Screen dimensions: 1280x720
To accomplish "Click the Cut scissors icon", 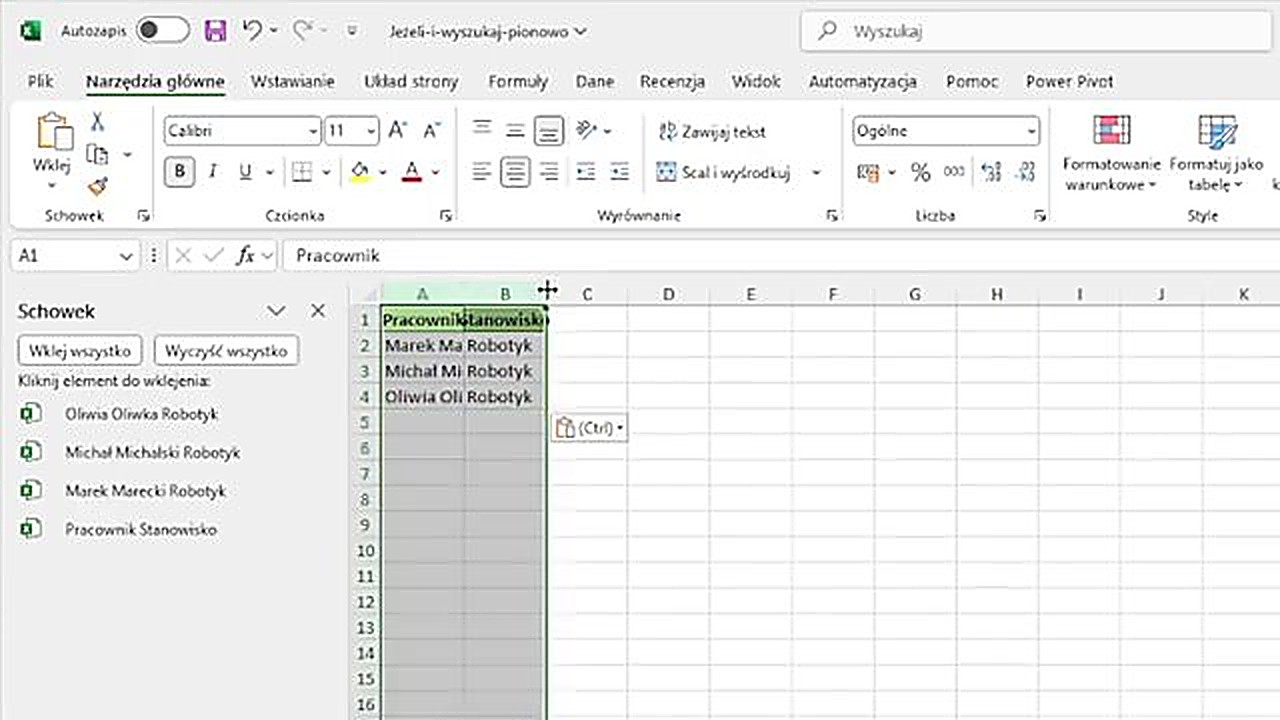I will pos(97,122).
